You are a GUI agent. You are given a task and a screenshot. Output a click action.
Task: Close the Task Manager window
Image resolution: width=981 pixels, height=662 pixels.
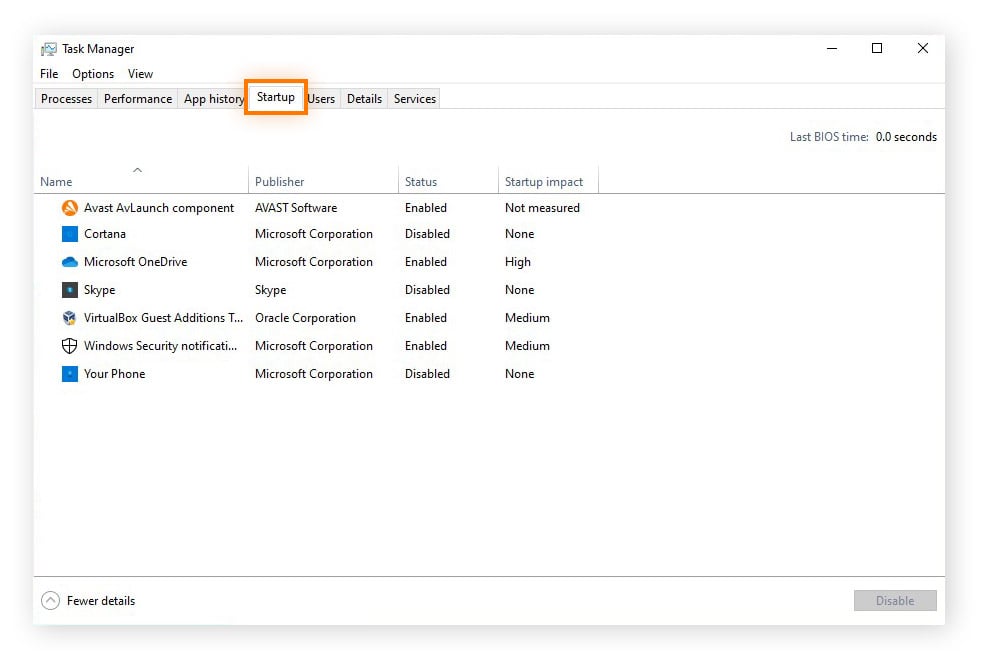[x=923, y=48]
